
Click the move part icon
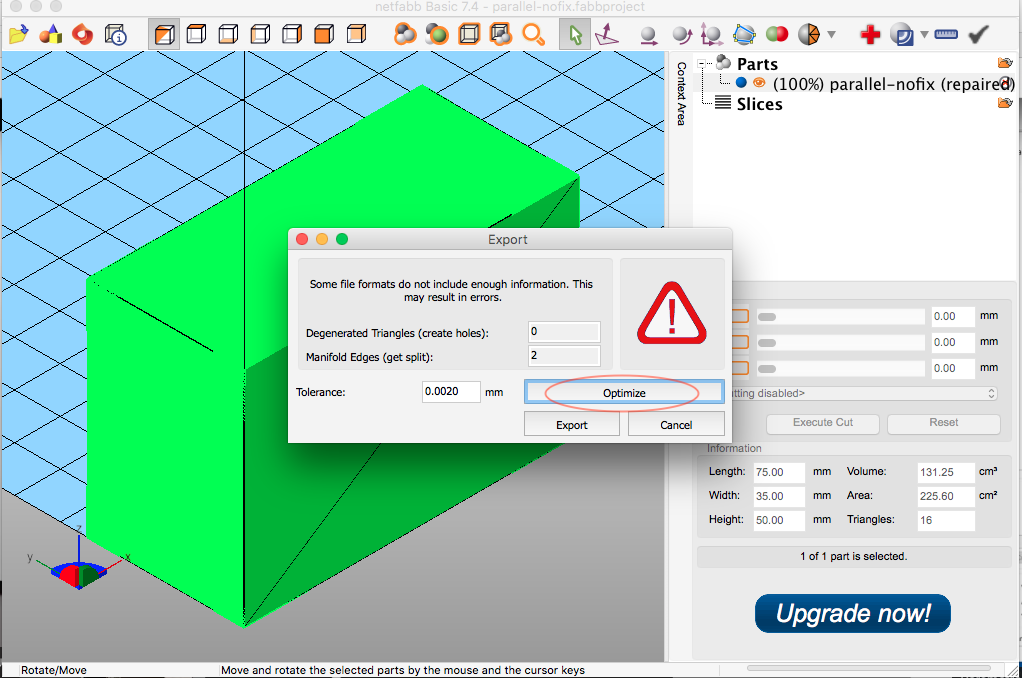pyautogui.click(x=649, y=35)
